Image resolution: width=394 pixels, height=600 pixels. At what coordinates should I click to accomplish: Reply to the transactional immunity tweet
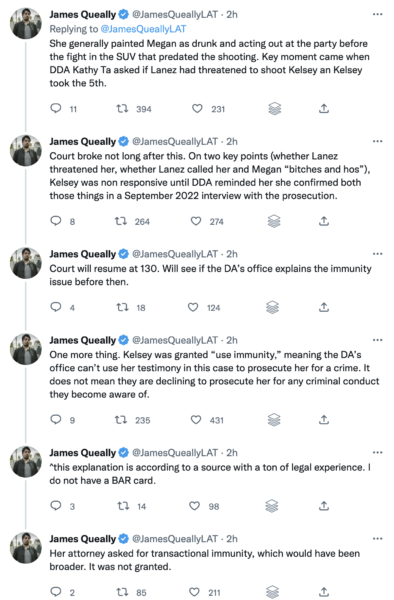56,592
